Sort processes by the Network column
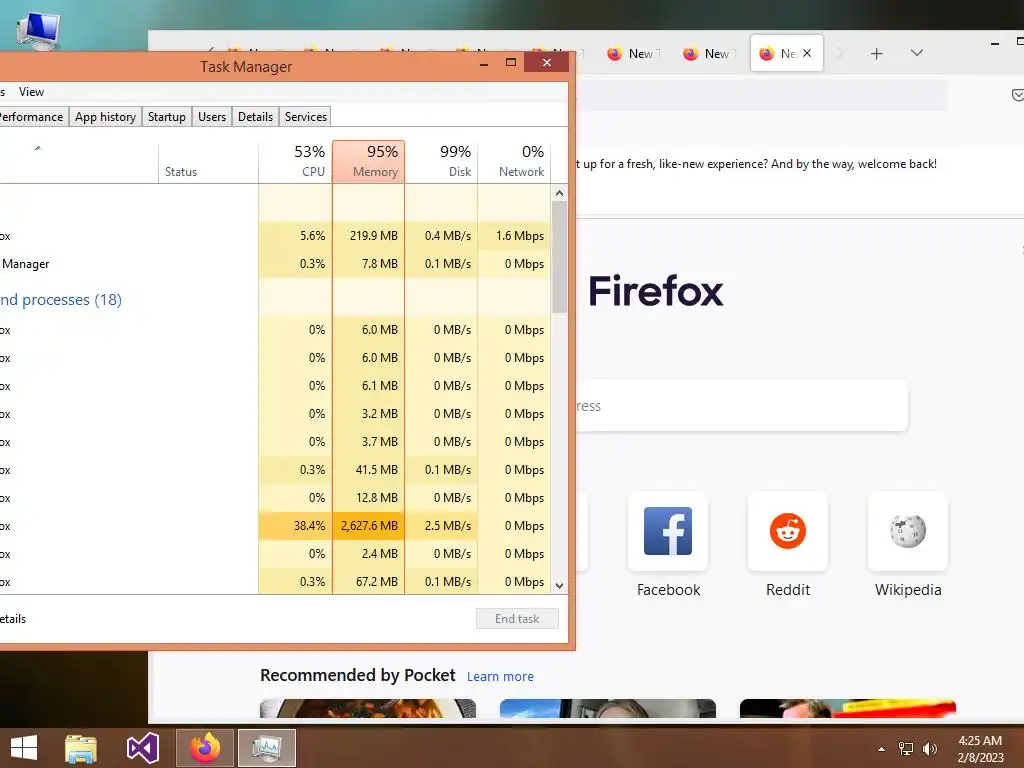 pyautogui.click(x=514, y=161)
